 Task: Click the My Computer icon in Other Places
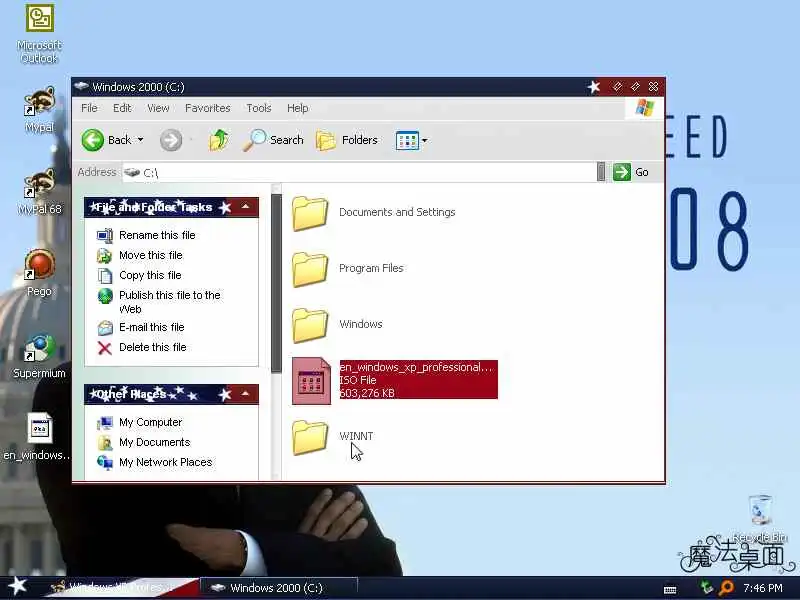[105, 422]
